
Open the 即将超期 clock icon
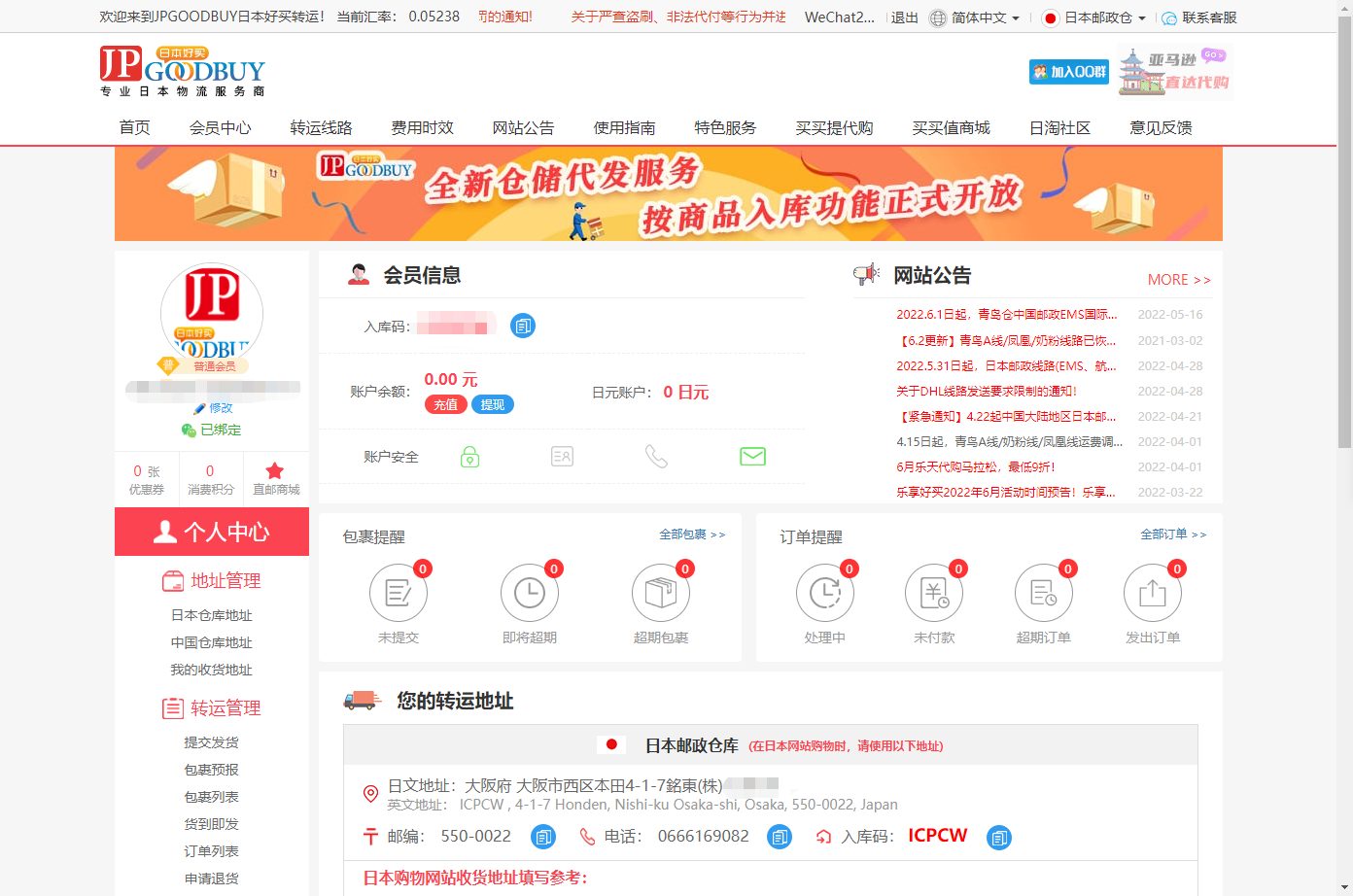pyautogui.click(x=530, y=593)
